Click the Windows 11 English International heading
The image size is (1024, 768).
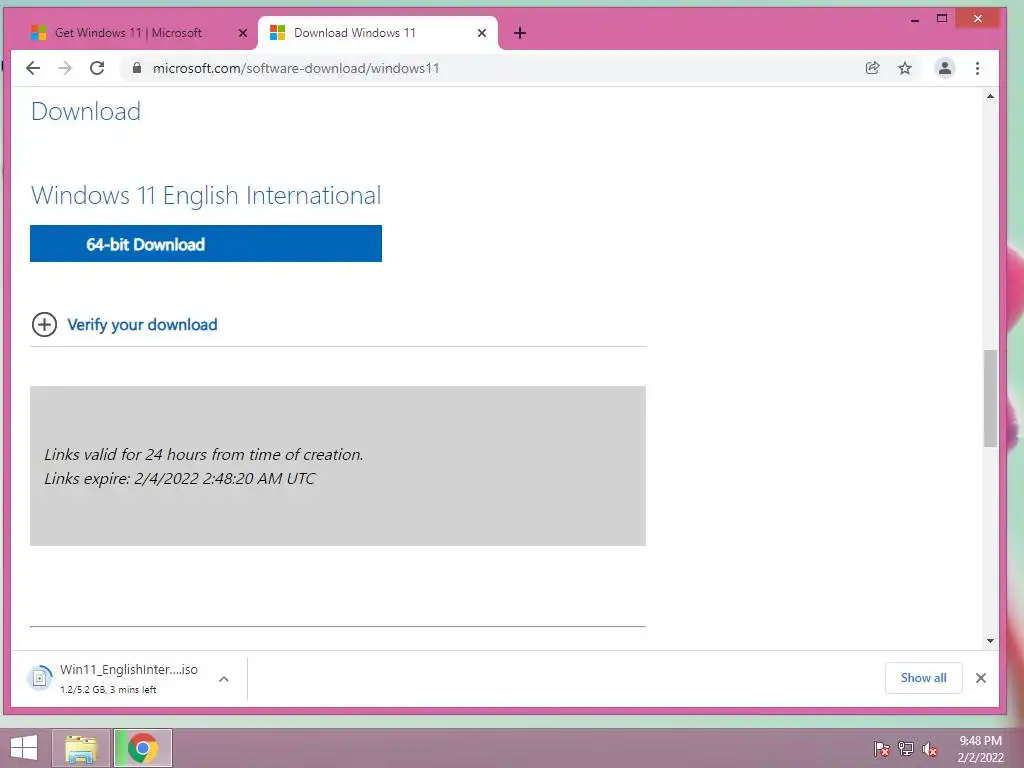[x=206, y=195]
